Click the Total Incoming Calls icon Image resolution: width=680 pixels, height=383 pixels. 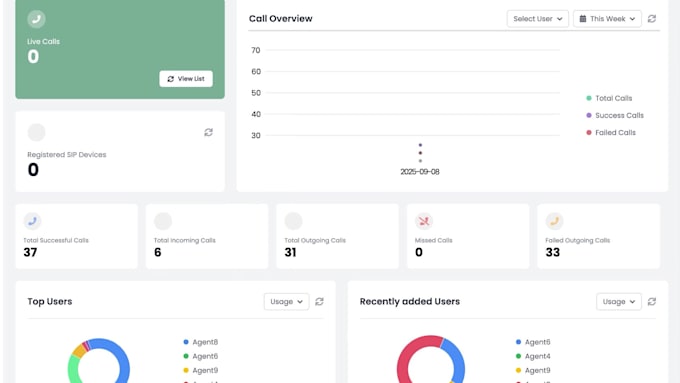pos(163,221)
